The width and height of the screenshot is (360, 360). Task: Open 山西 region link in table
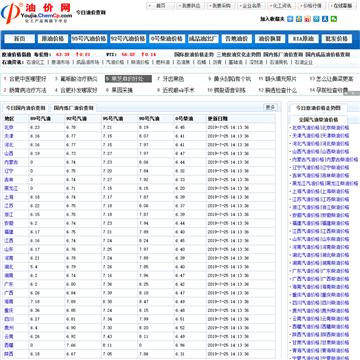pyautogui.click(x=9, y=153)
